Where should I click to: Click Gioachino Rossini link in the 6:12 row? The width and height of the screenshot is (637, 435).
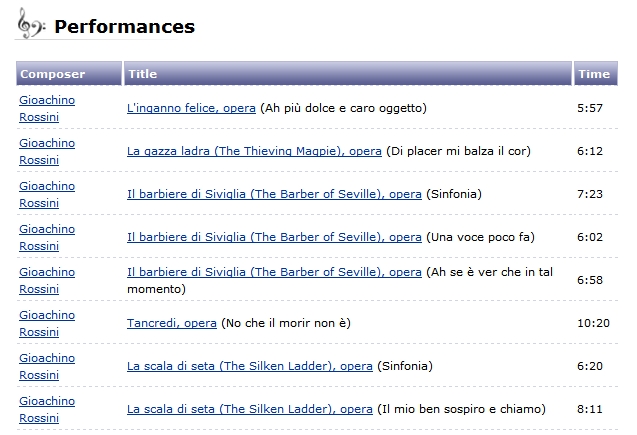pyautogui.click(x=47, y=151)
